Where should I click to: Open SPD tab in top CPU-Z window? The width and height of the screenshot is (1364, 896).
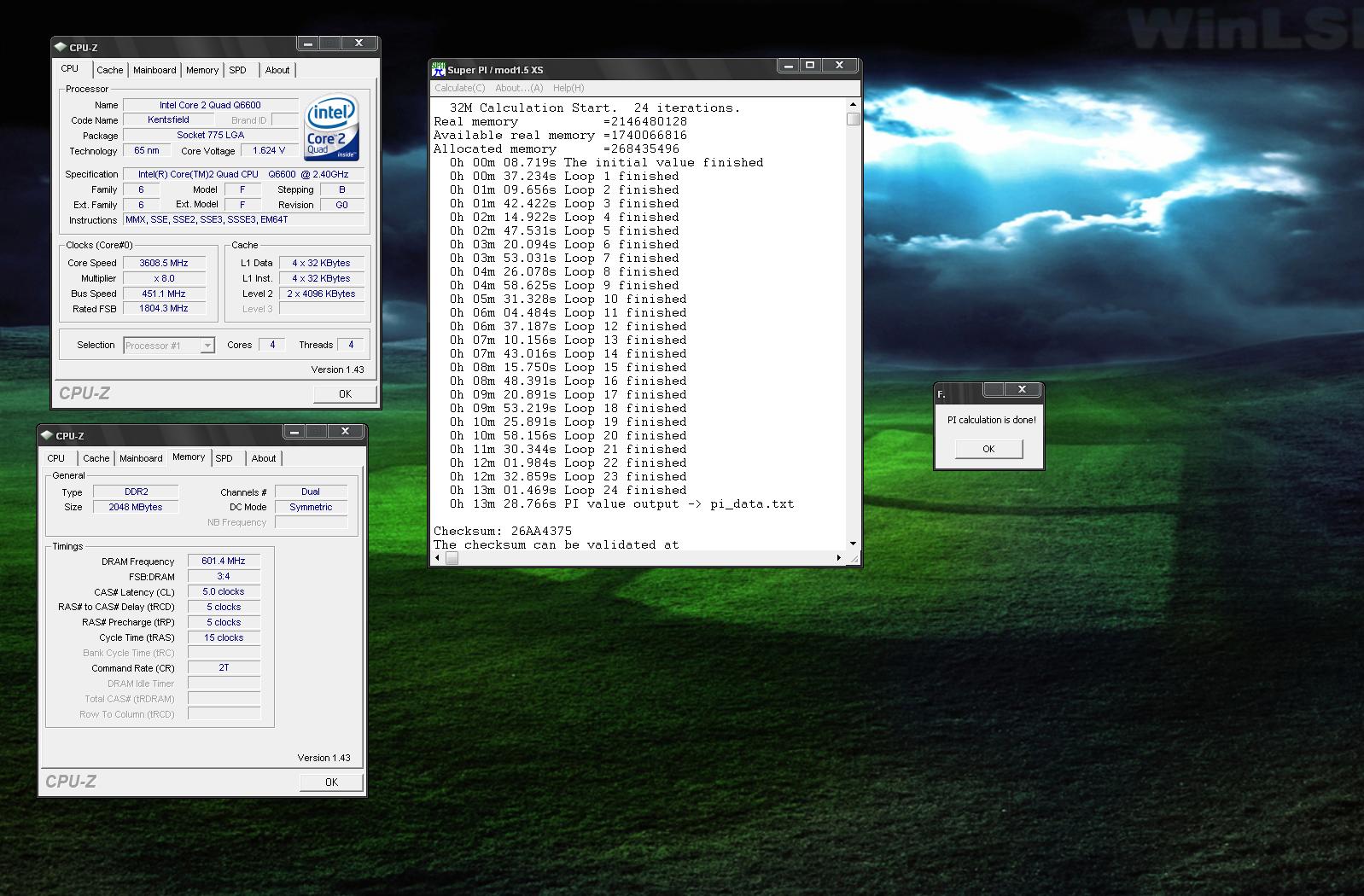[238, 70]
